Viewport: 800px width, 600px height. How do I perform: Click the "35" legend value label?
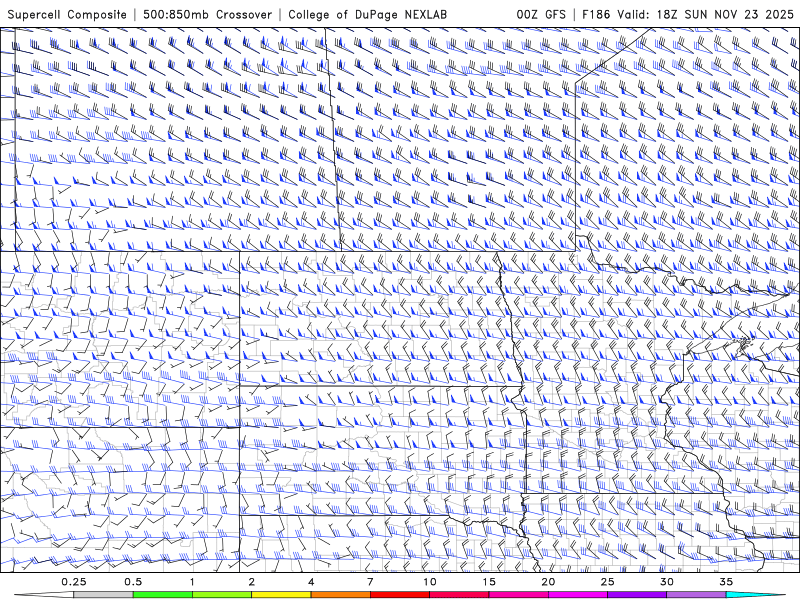tap(726, 582)
